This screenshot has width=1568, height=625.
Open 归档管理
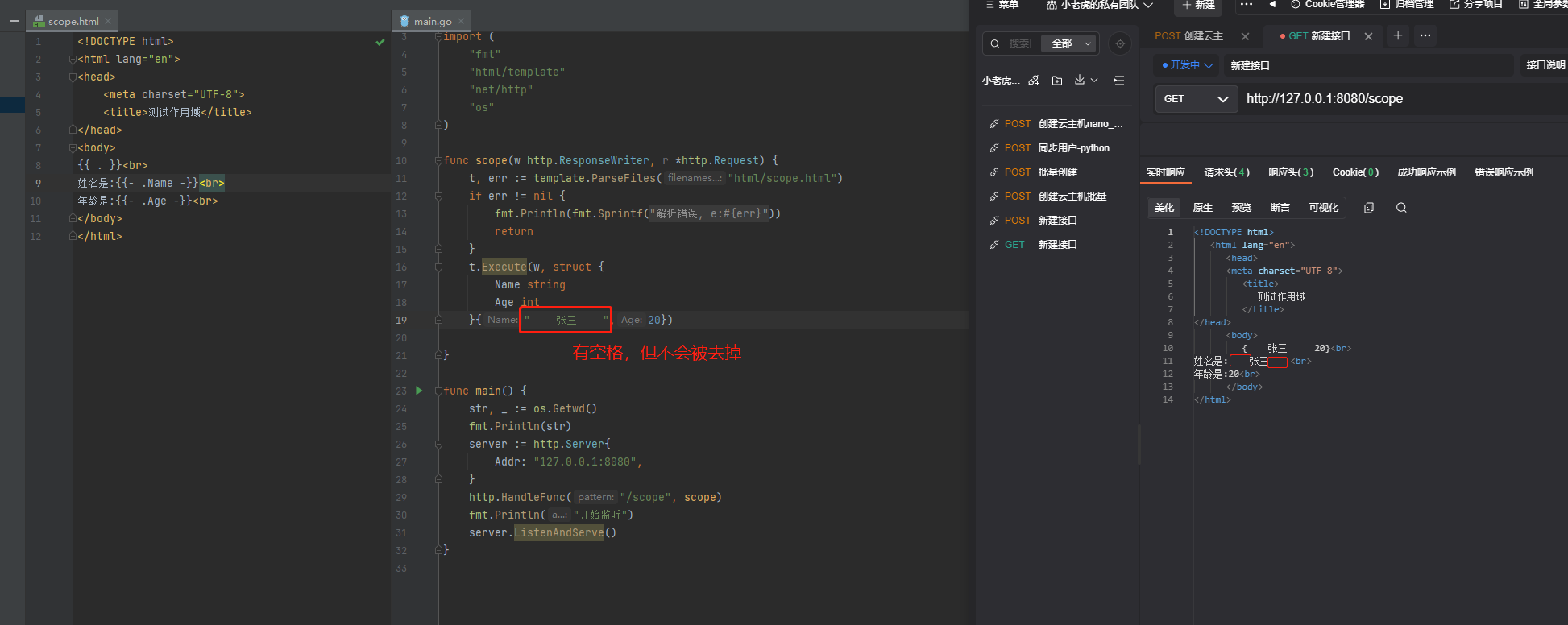pos(1407,5)
